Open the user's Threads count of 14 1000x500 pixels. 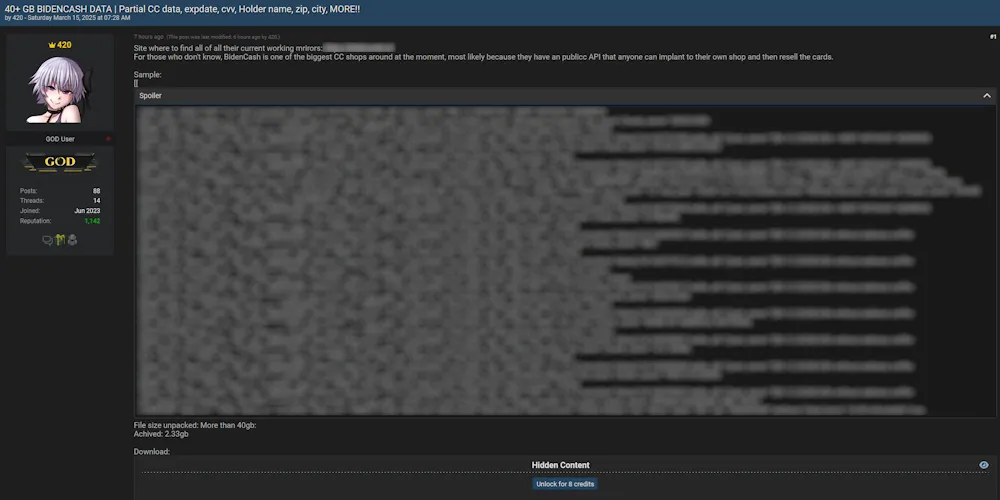pyautogui.click(x=96, y=200)
